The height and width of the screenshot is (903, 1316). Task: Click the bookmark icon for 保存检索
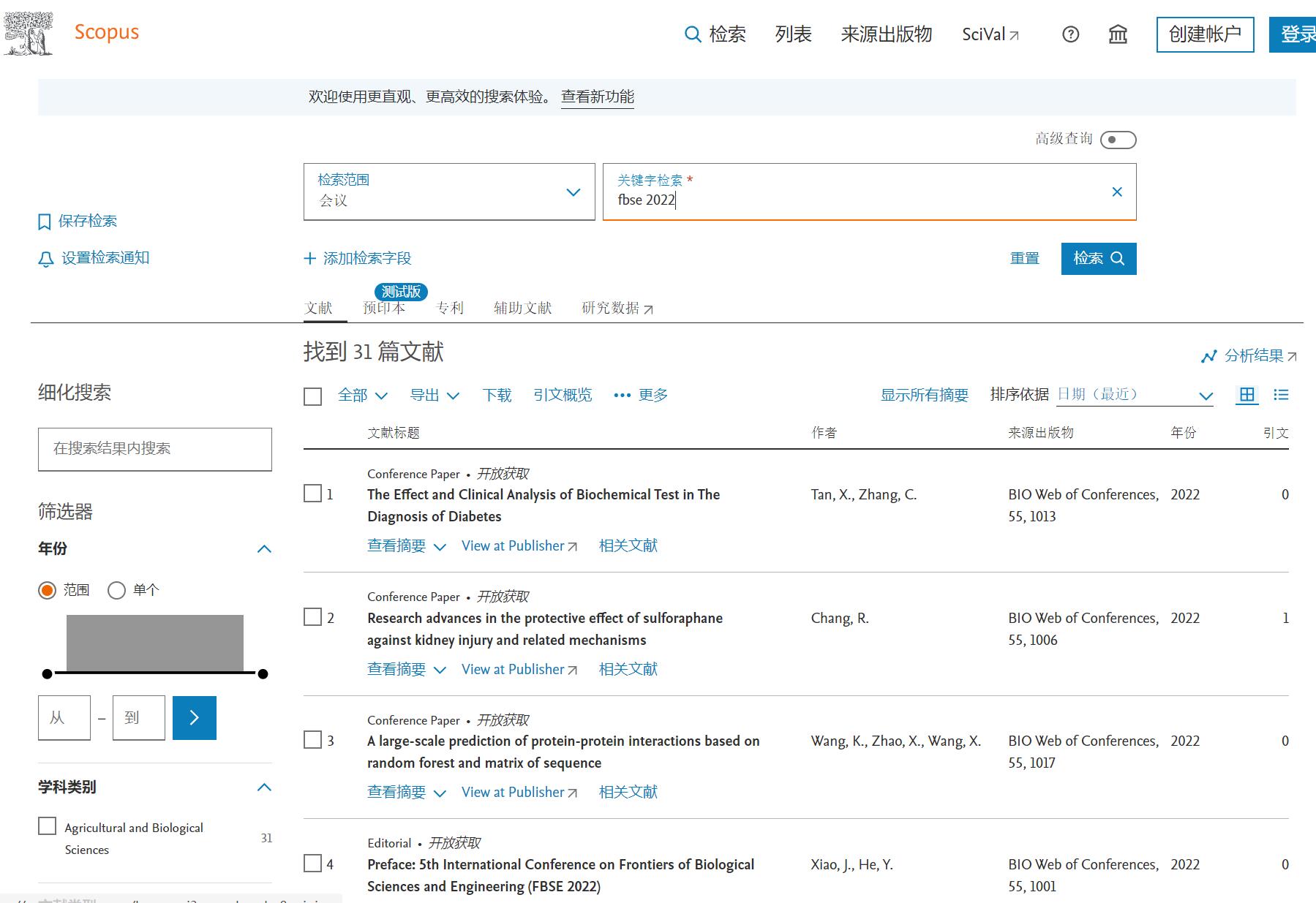pyautogui.click(x=45, y=222)
